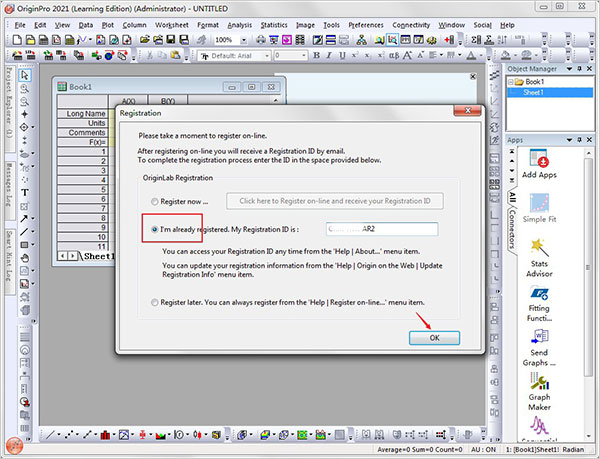Click the Long Name row header in Book1
The width and height of the screenshot is (600, 459).
(x=82, y=114)
